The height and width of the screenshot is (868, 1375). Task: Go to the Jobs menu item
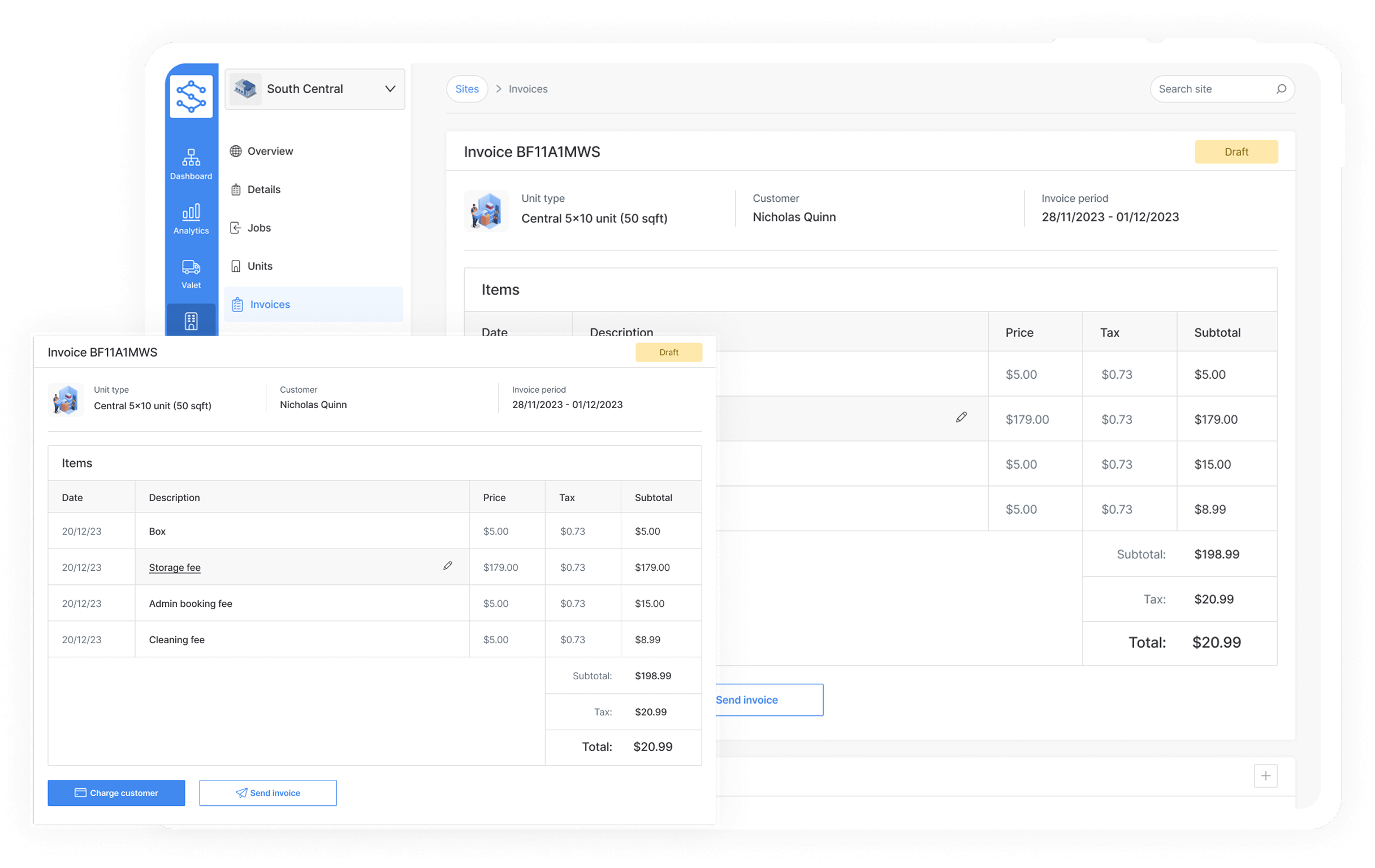click(259, 228)
